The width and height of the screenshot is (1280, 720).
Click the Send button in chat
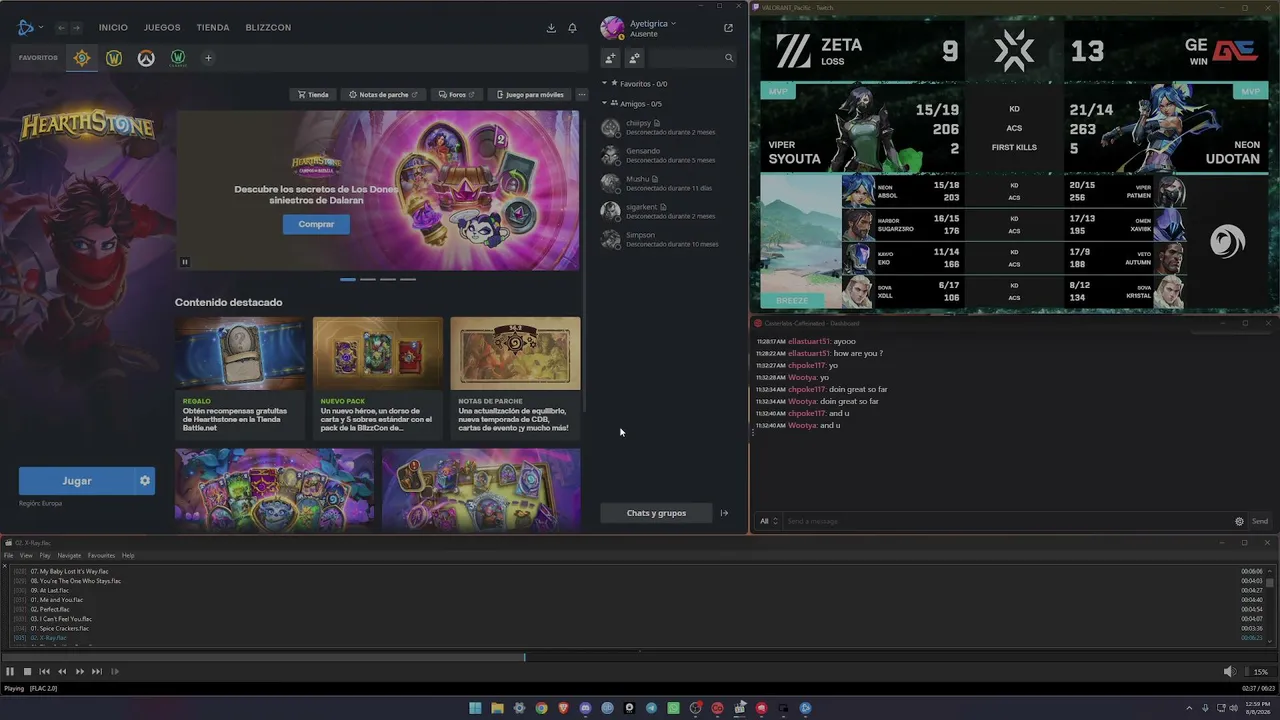coord(1260,521)
